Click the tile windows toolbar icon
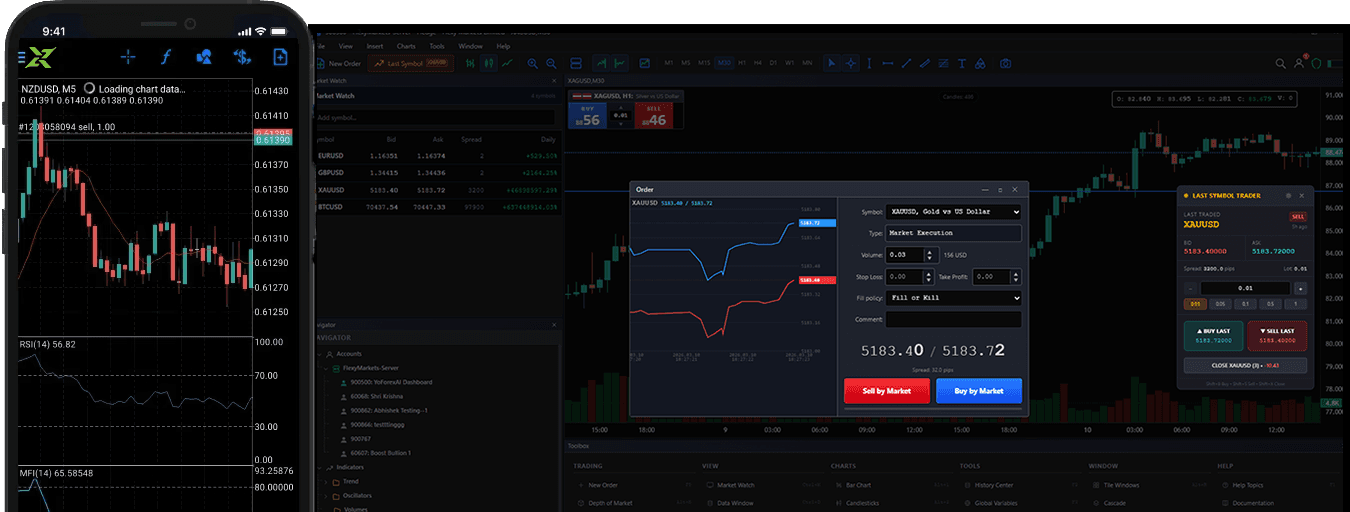1350x512 pixels. [576, 63]
